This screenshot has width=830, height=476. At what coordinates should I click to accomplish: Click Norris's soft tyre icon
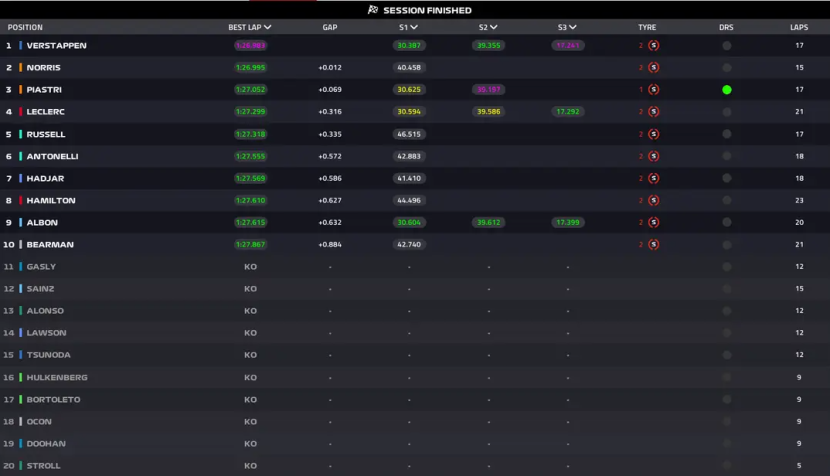[x=654, y=68]
